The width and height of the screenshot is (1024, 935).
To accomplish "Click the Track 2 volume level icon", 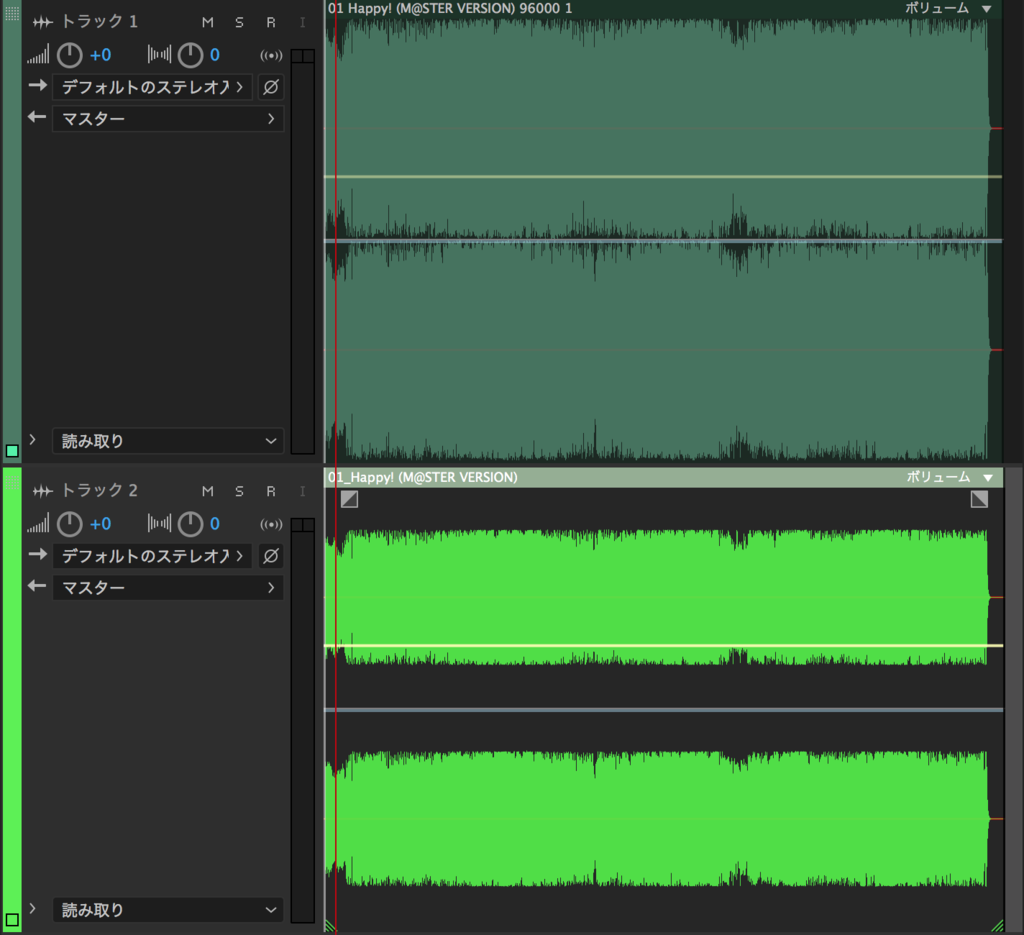I will 38,524.
